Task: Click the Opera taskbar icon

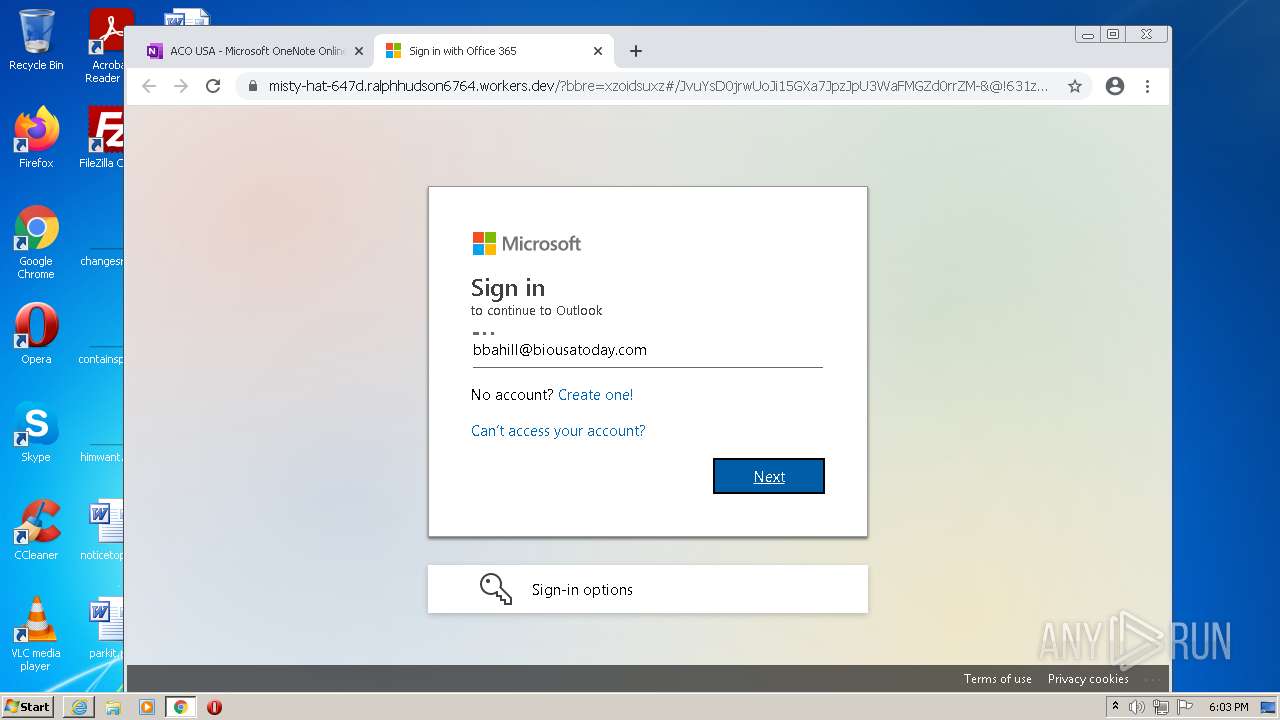Action: 214,707
